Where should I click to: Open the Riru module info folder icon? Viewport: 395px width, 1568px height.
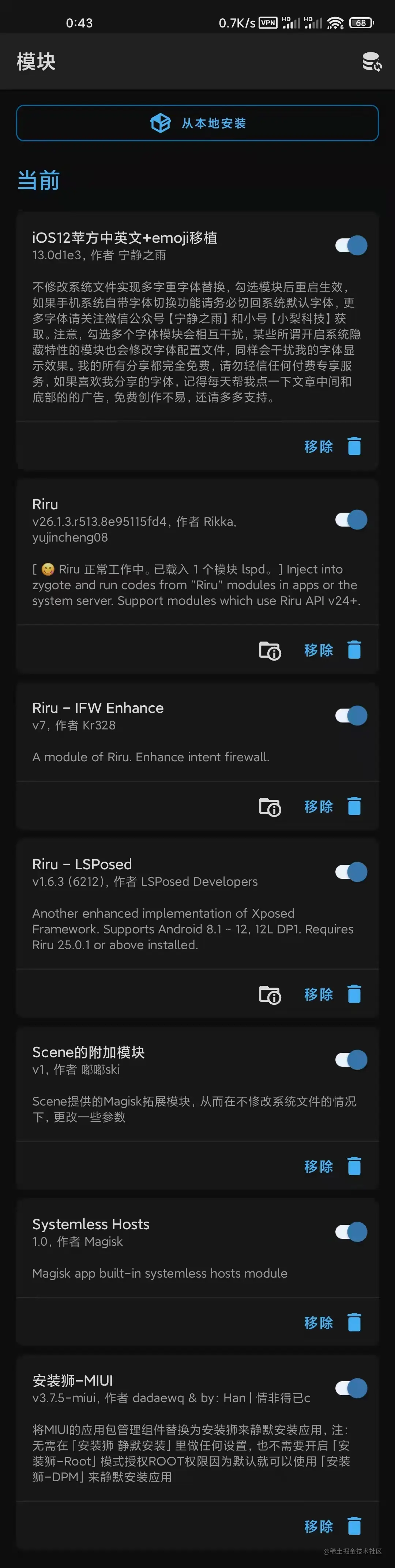(x=270, y=650)
